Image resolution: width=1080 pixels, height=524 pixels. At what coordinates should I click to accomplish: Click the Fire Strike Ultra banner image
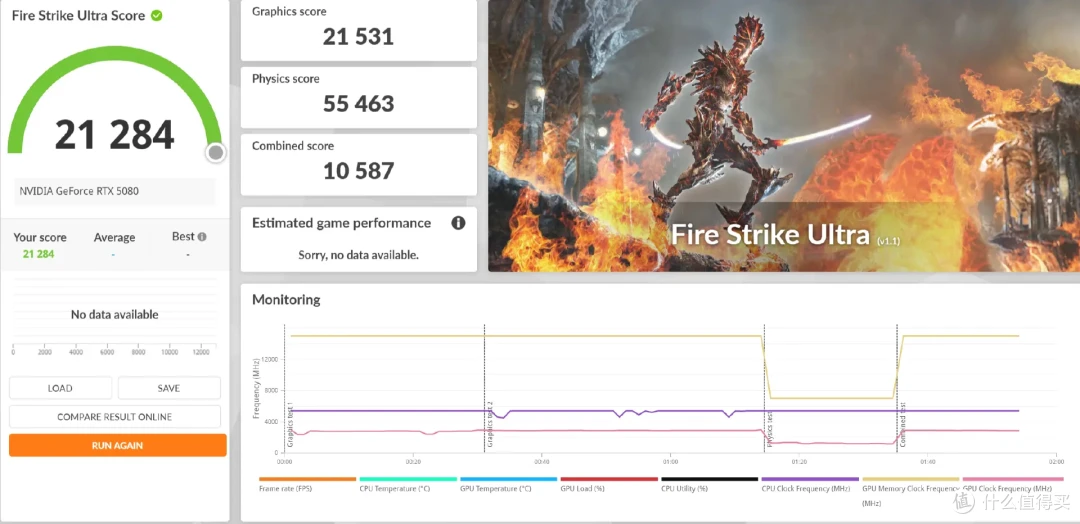784,136
